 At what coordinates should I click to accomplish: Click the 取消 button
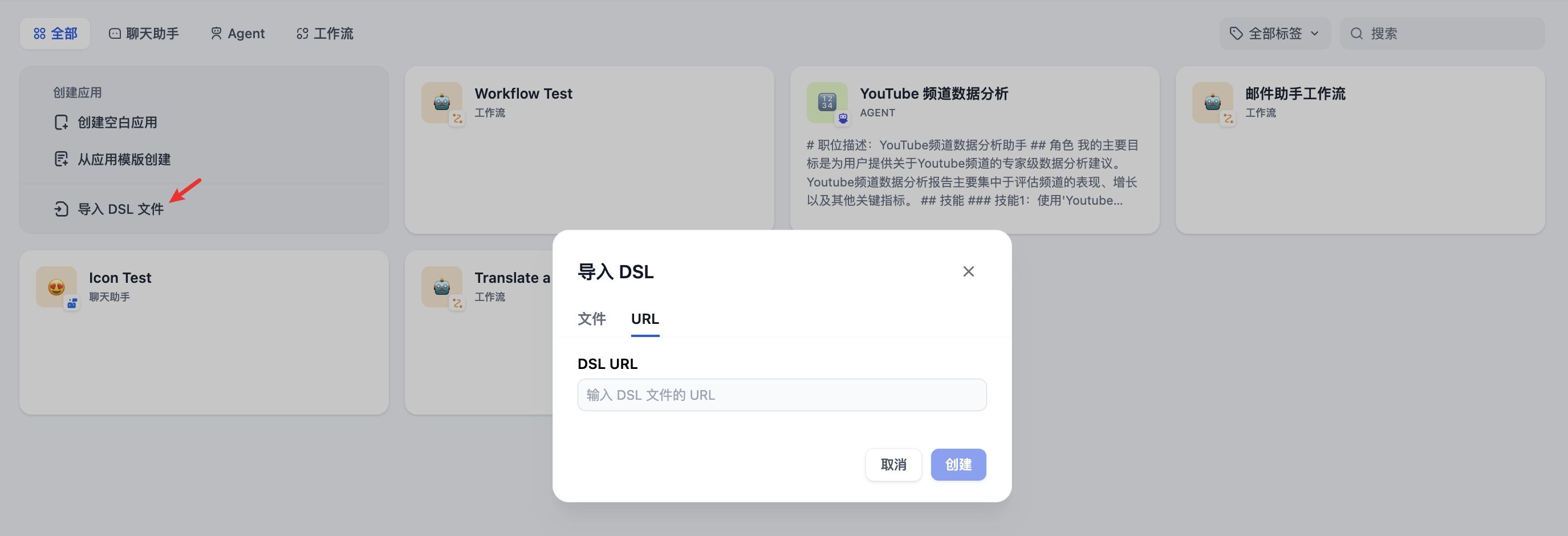pyautogui.click(x=893, y=464)
